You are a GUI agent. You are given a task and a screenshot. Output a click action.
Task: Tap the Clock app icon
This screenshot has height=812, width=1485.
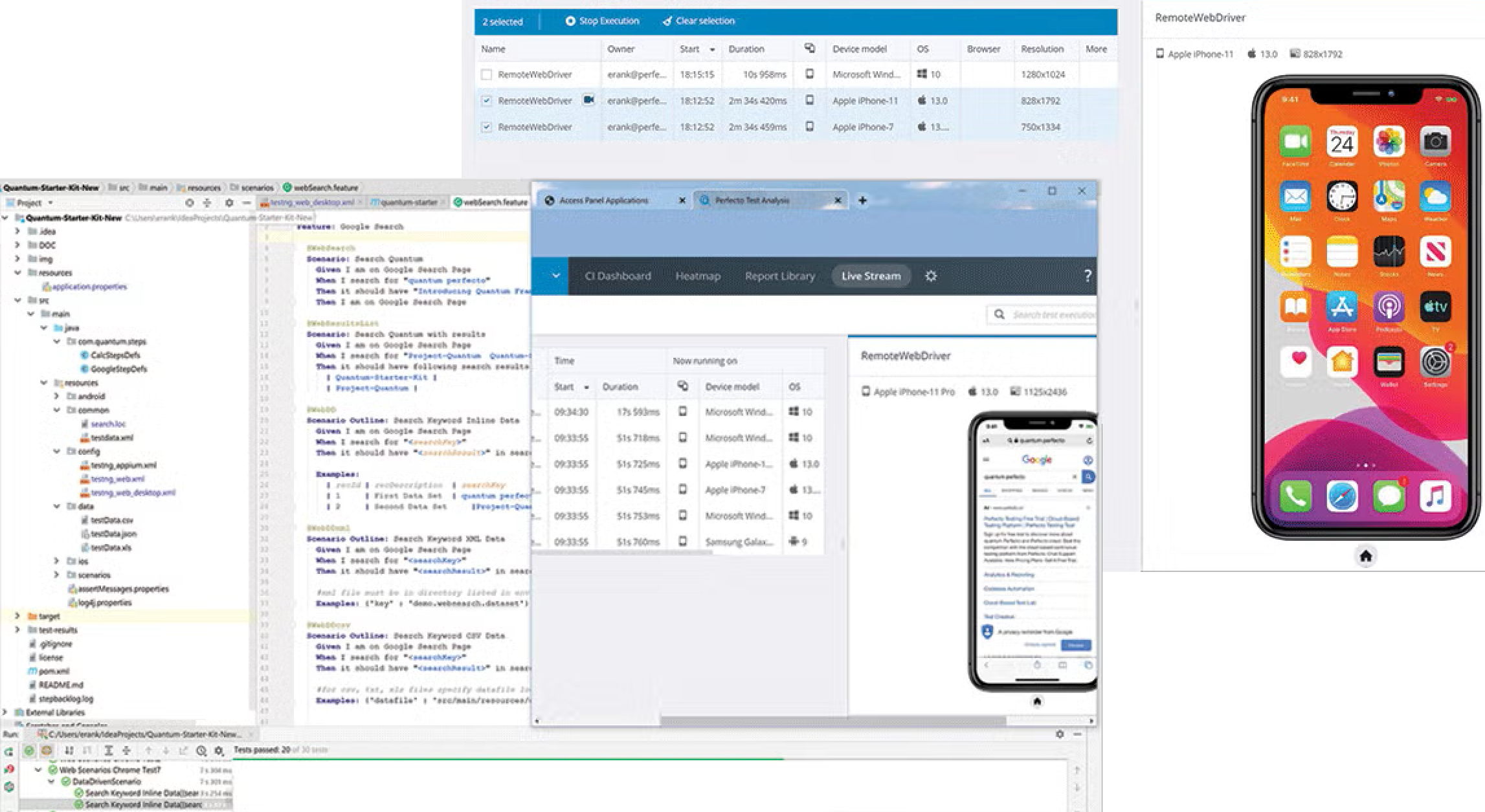pyautogui.click(x=1342, y=197)
